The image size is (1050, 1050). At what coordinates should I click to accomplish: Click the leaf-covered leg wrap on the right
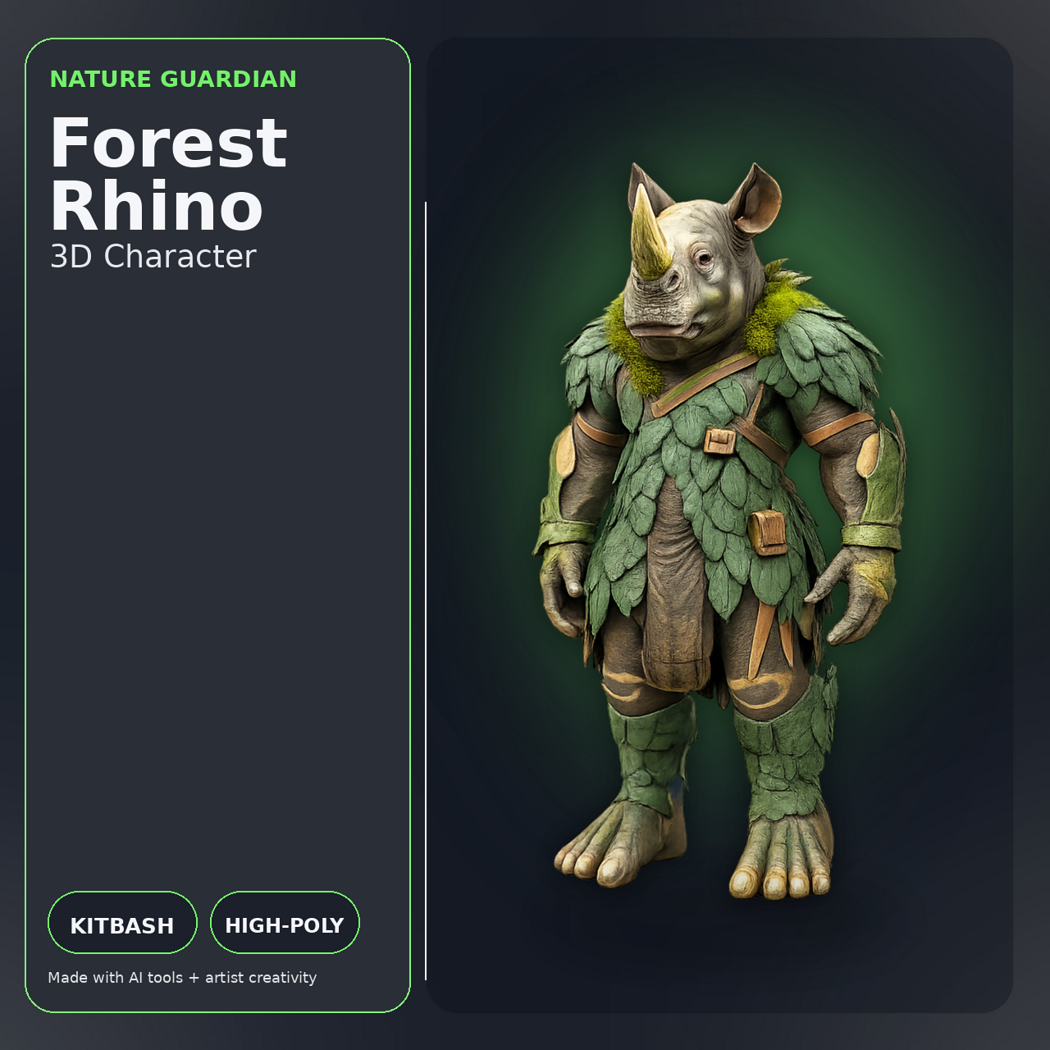(785, 747)
